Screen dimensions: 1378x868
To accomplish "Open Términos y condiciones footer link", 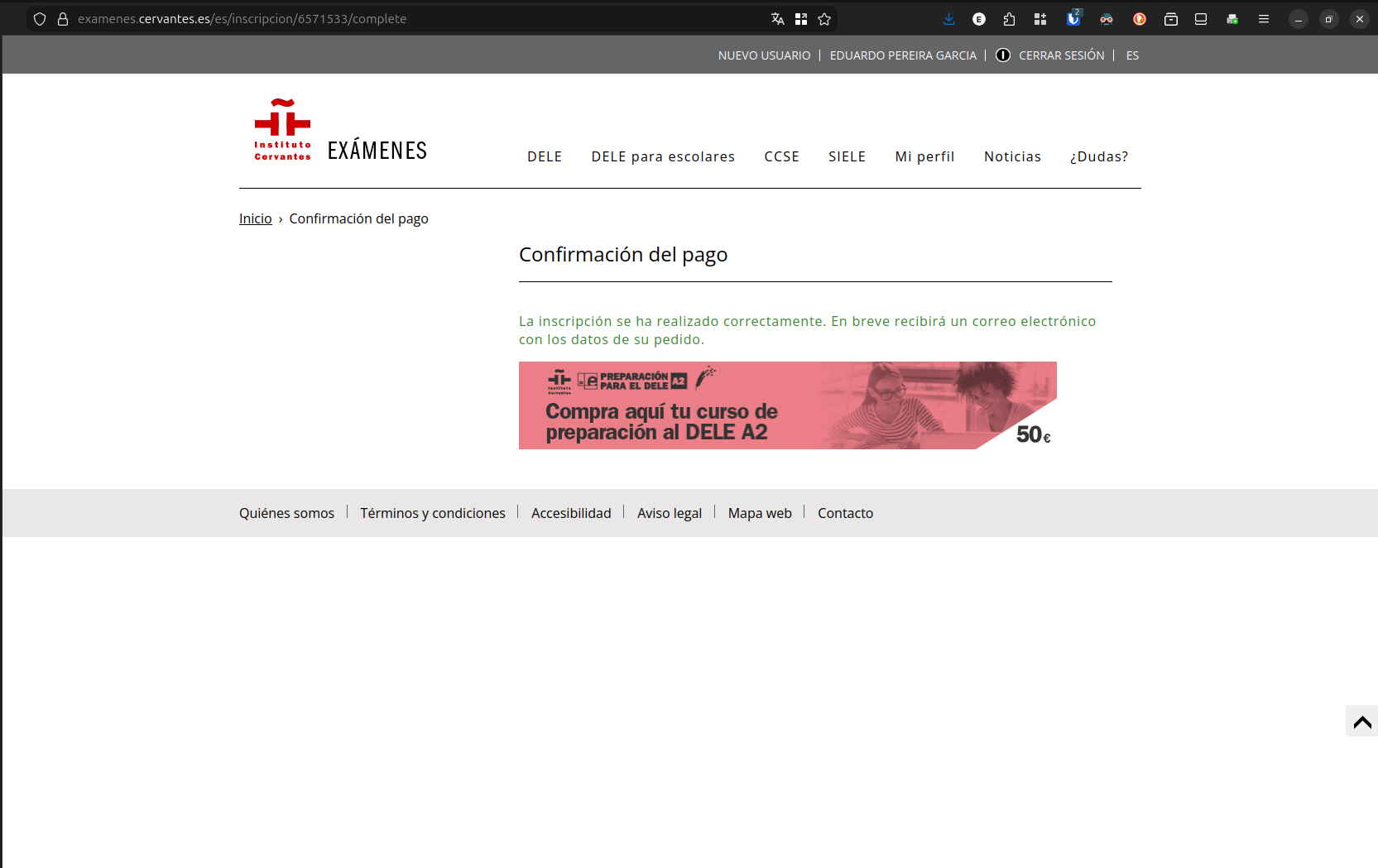I will [x=432, y=513].
